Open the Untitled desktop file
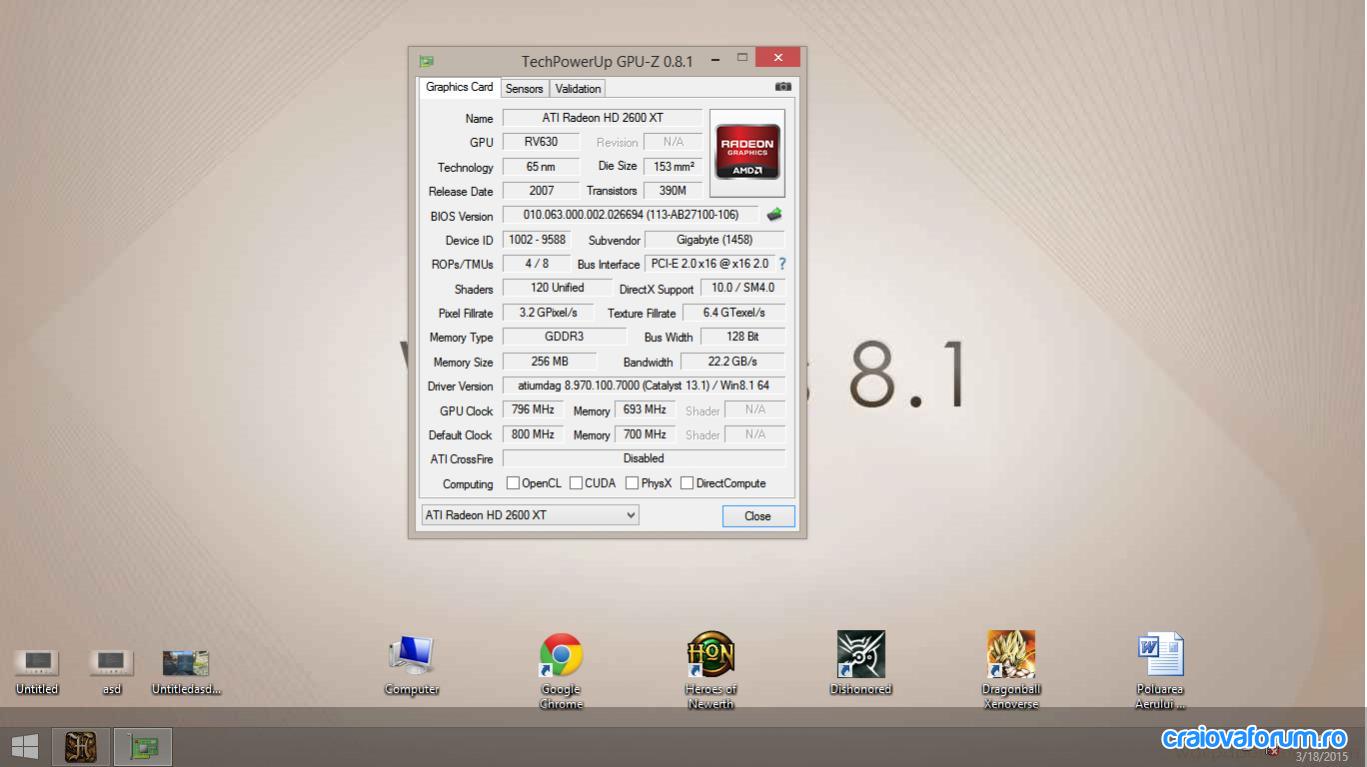The height and width of the screenshot is (767, 1367). [37, 672]
